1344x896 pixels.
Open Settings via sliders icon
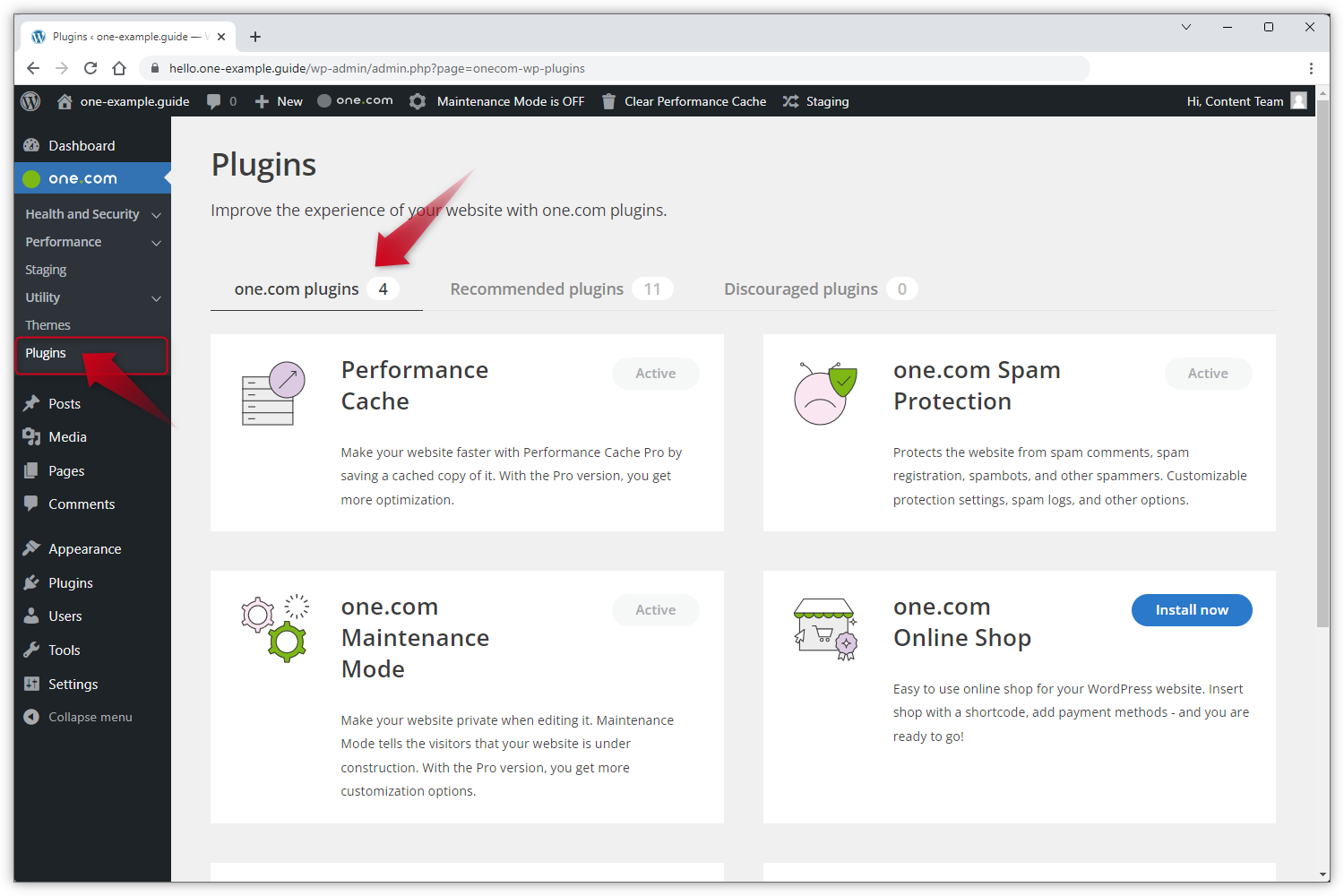[31, 684]
